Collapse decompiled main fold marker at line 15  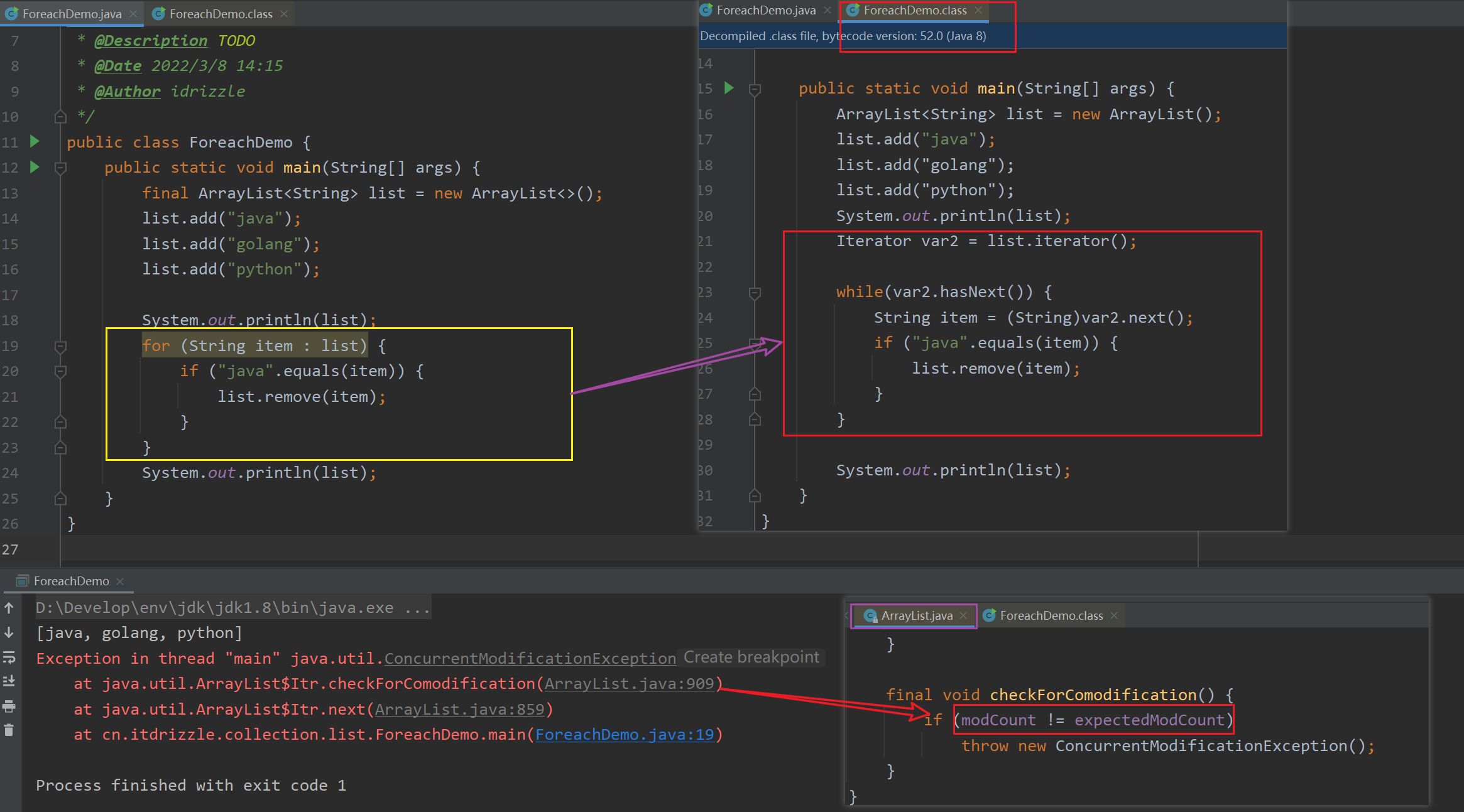(x=755, y=89)
